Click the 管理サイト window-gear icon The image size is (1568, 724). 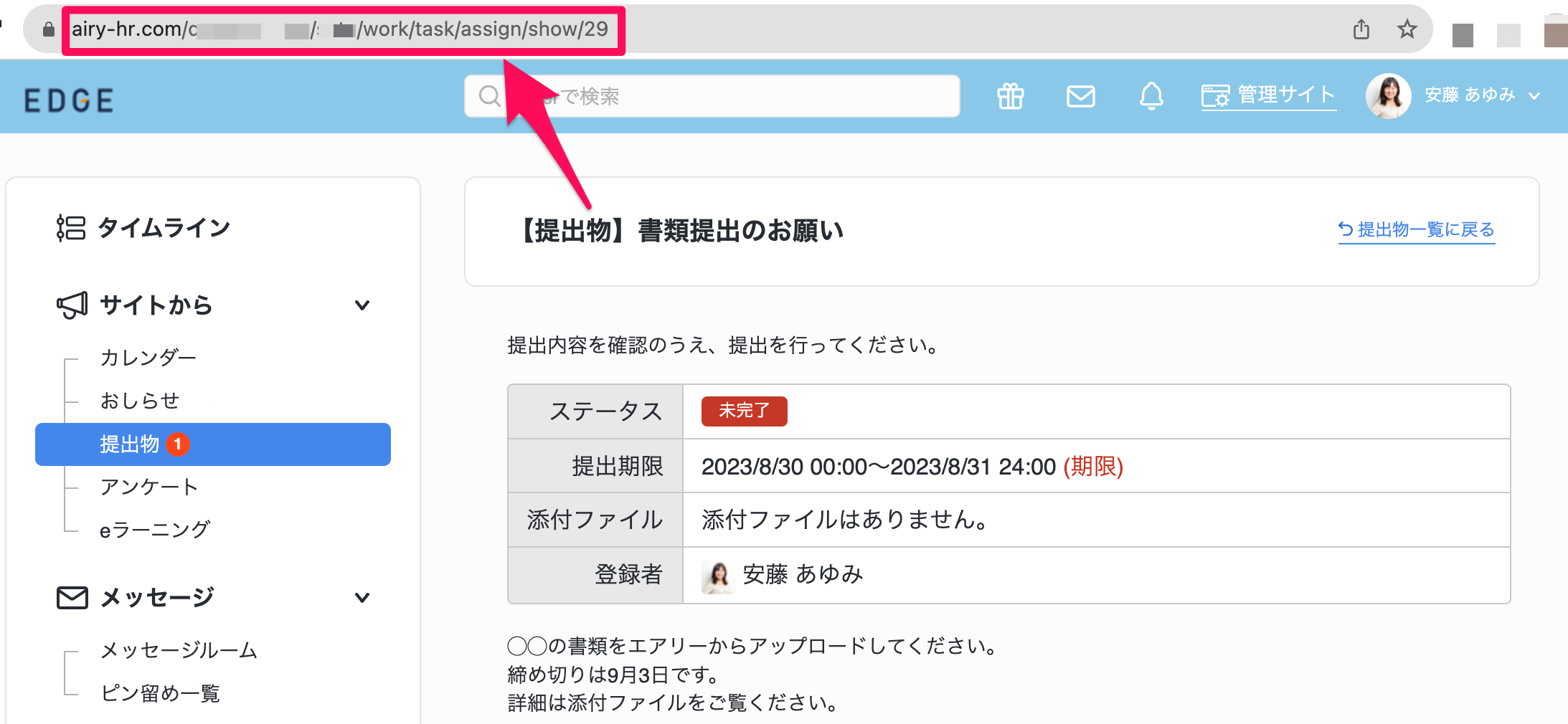click(x=1215, y=95)
